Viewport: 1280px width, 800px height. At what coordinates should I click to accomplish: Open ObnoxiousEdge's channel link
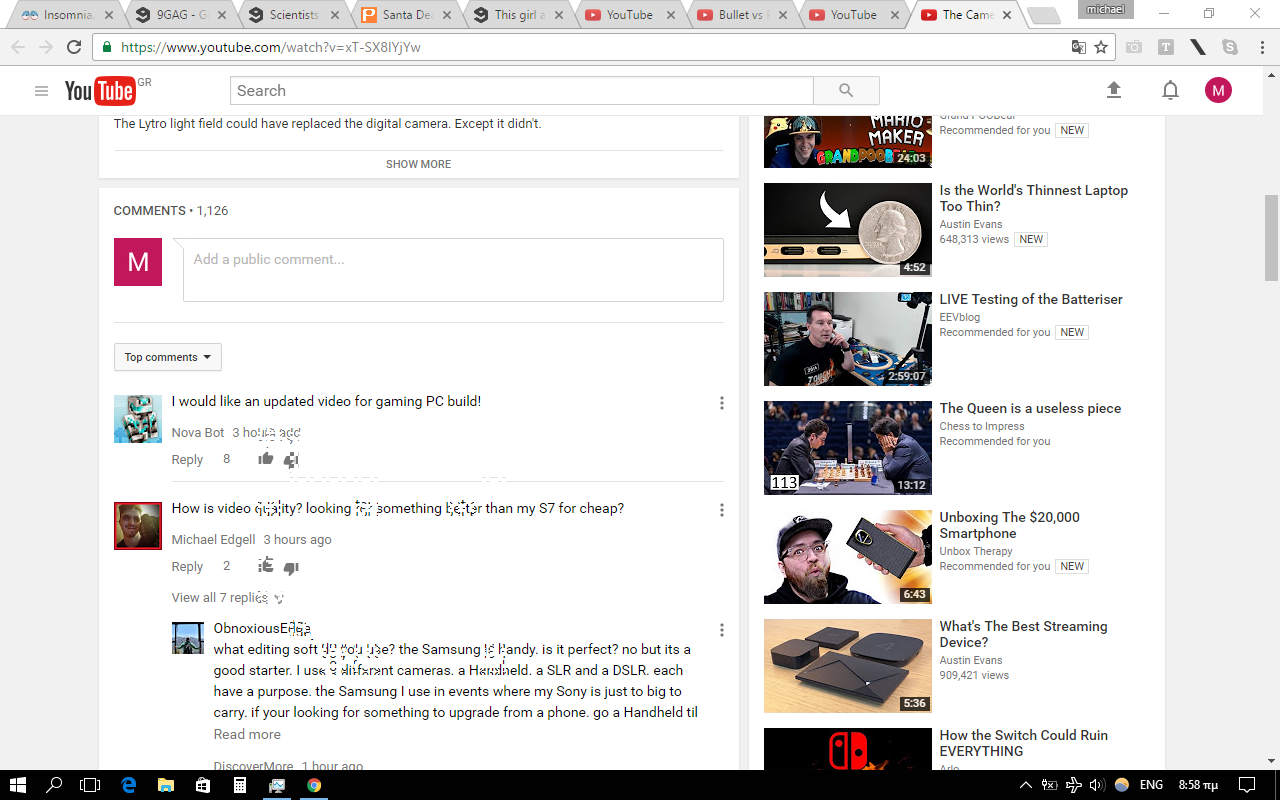(262, 628)
